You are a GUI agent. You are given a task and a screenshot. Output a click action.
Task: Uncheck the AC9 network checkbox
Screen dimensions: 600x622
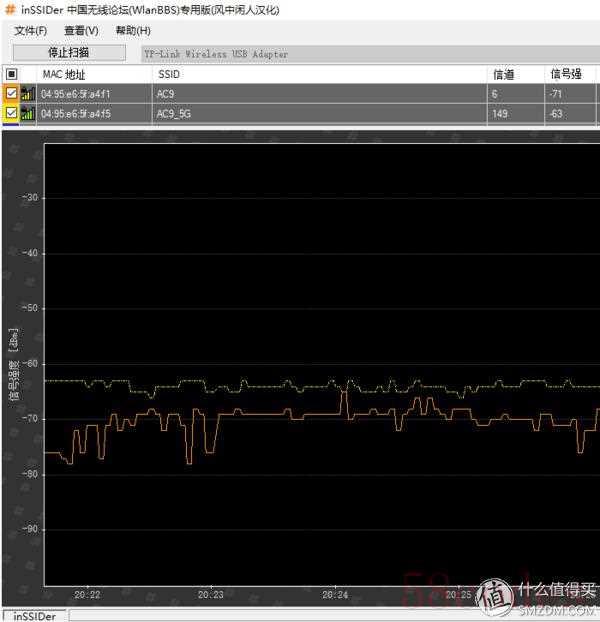11,94
